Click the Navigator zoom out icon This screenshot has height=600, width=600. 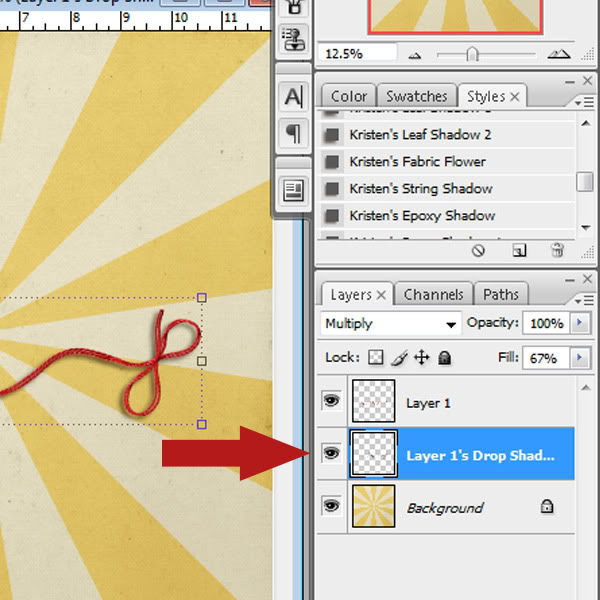coord(415,56)
